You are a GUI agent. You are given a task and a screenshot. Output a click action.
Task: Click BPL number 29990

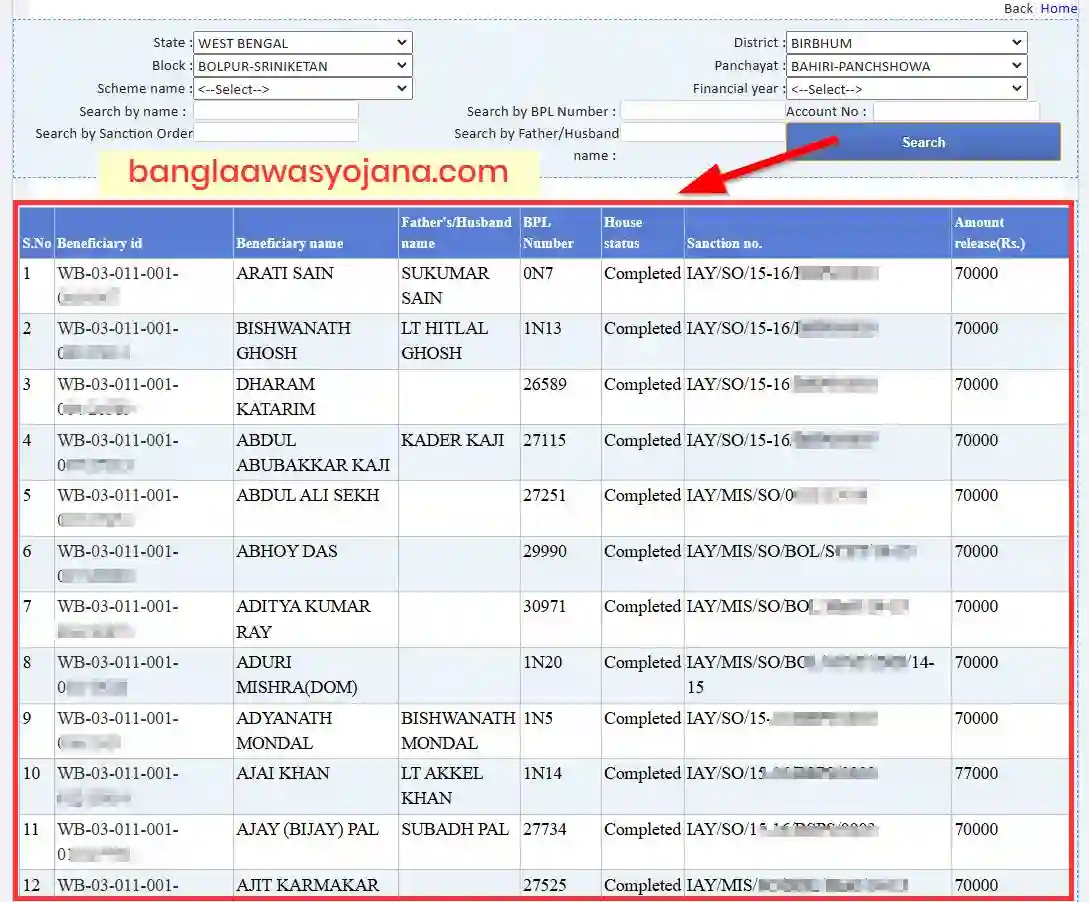tap(545, 551)
